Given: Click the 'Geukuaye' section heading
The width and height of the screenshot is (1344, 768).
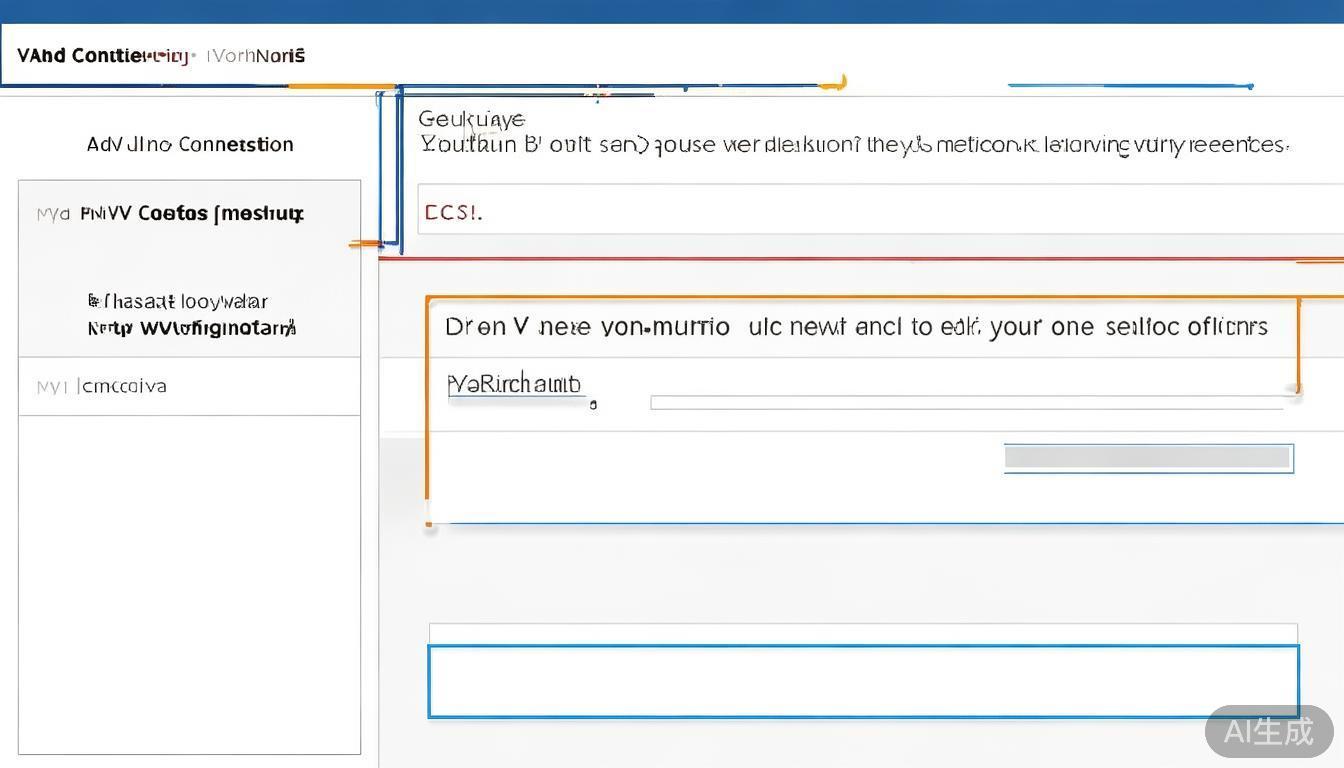Looking at the screenshot, I should 471,120.
